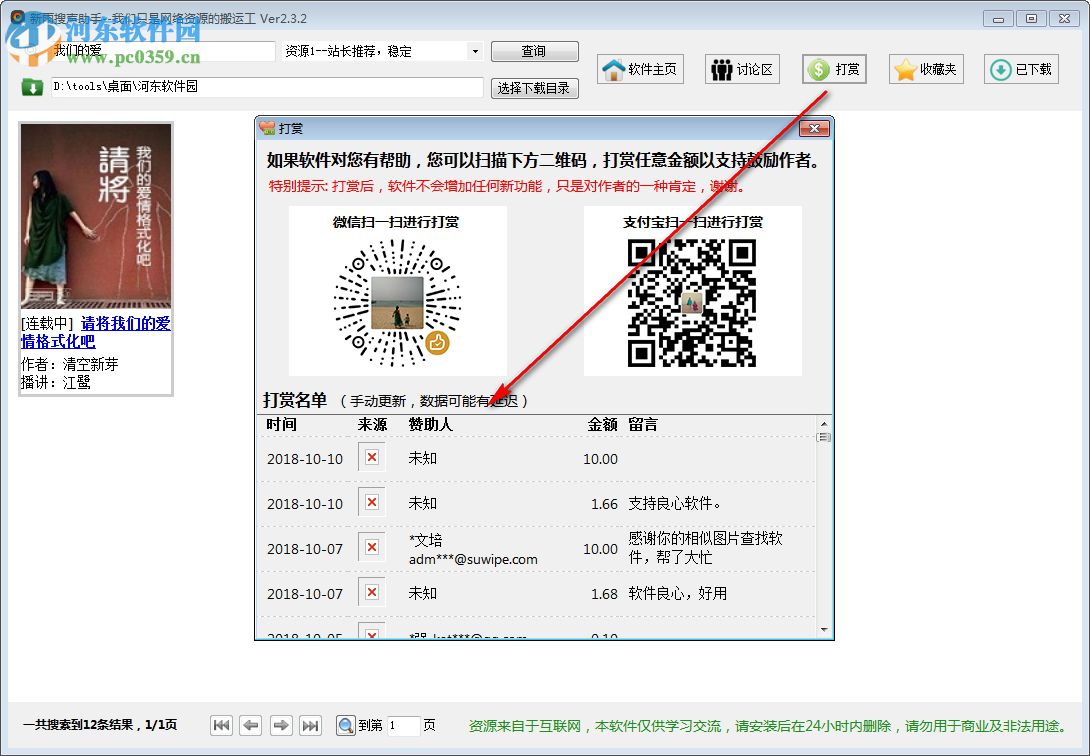The image size is (1090, 756).
Task: Open the 讨论区 discussion forum
Action: 742,69
